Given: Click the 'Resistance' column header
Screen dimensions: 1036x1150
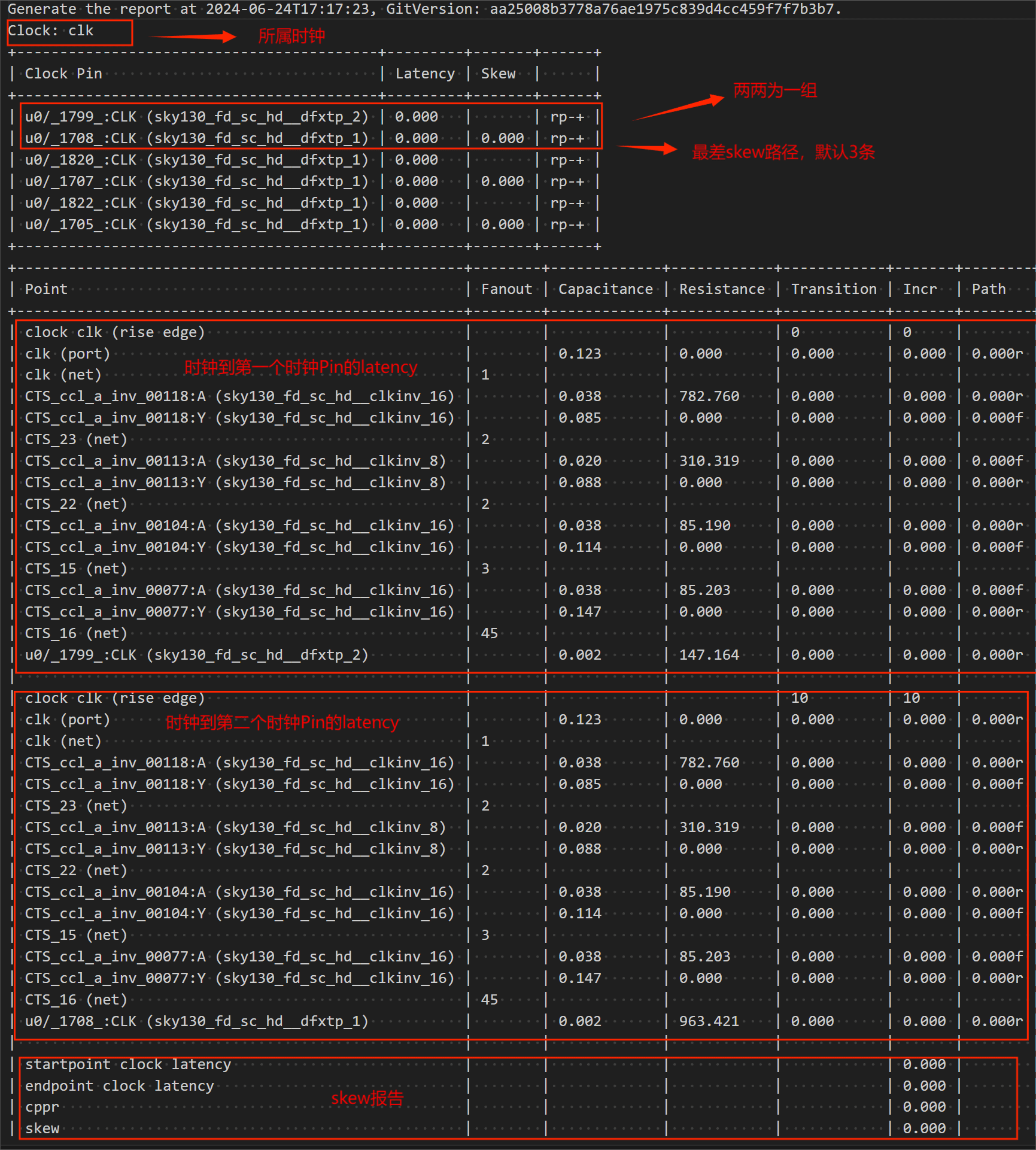Looking at the screenshot, I should tap(722, 289).
